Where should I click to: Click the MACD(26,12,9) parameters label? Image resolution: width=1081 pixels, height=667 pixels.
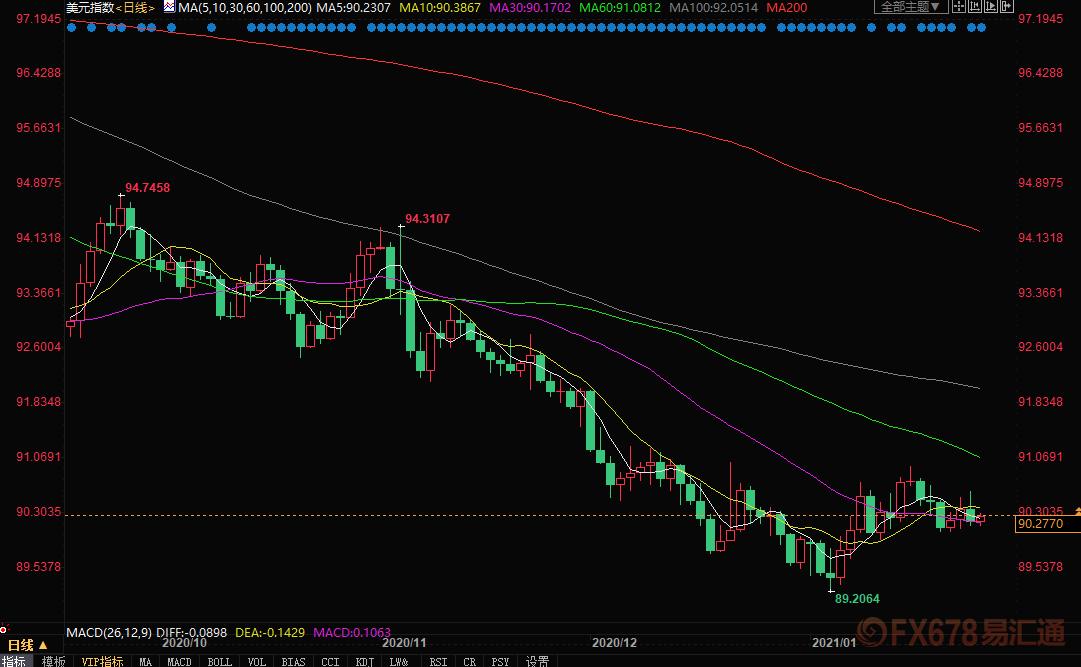click(x=109, y=633)
